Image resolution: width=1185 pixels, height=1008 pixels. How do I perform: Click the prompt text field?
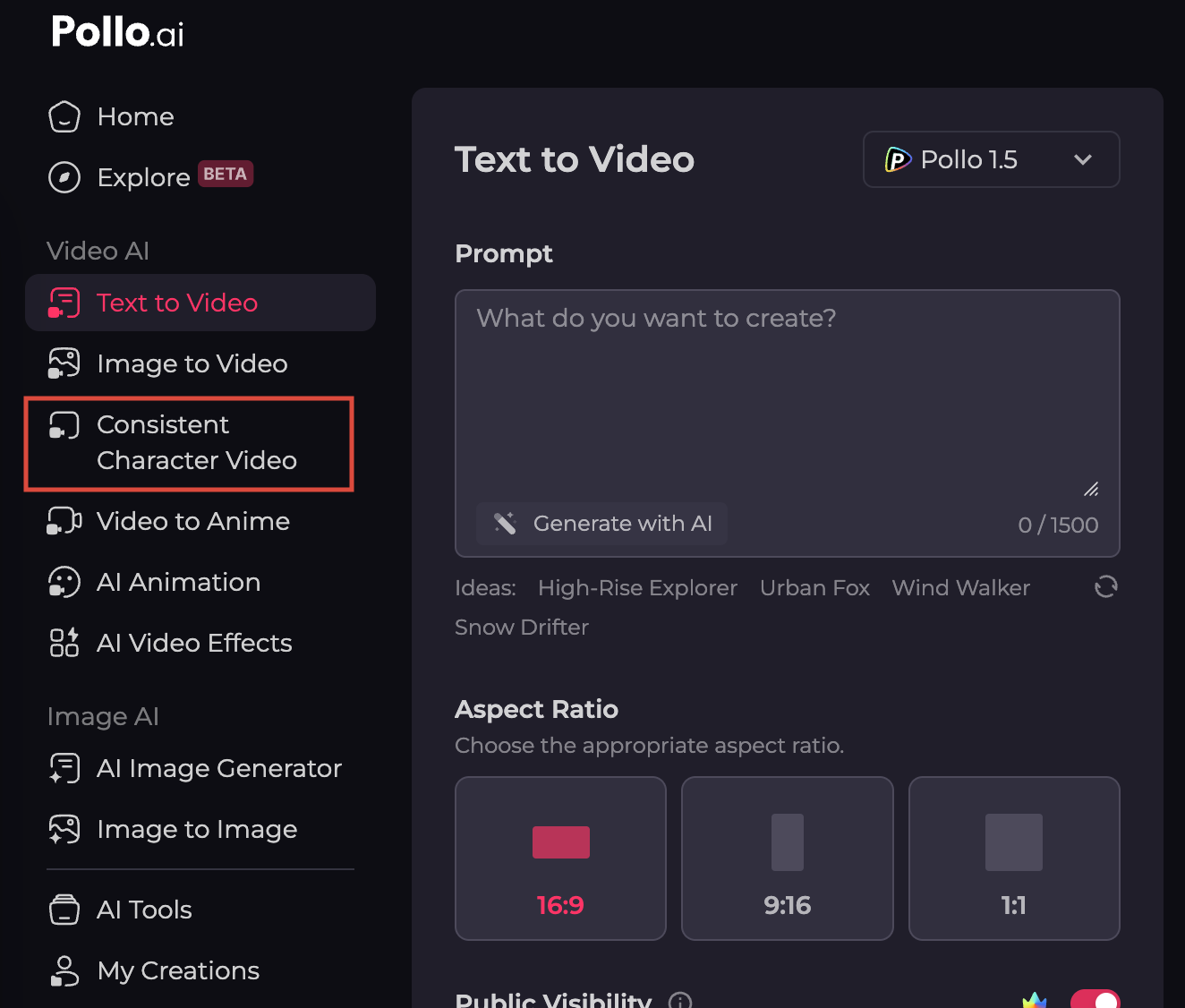click(x=788, y=394)
